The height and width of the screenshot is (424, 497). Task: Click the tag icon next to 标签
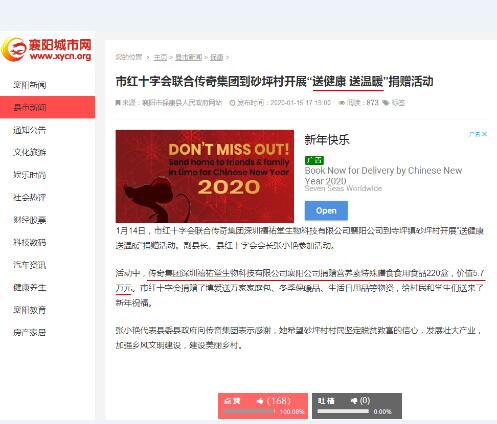386,103
